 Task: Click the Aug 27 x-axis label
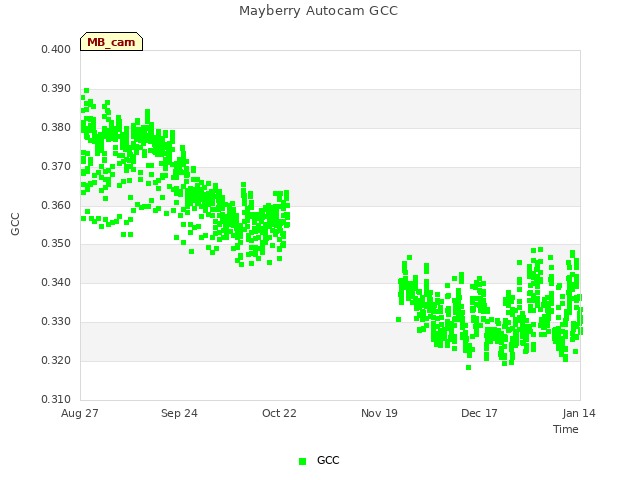80,413
